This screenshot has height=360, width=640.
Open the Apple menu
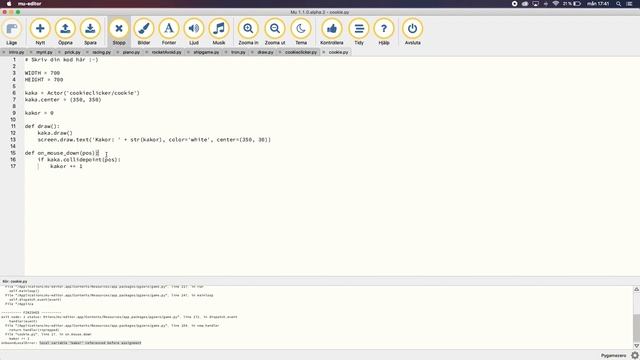point(9,4)
